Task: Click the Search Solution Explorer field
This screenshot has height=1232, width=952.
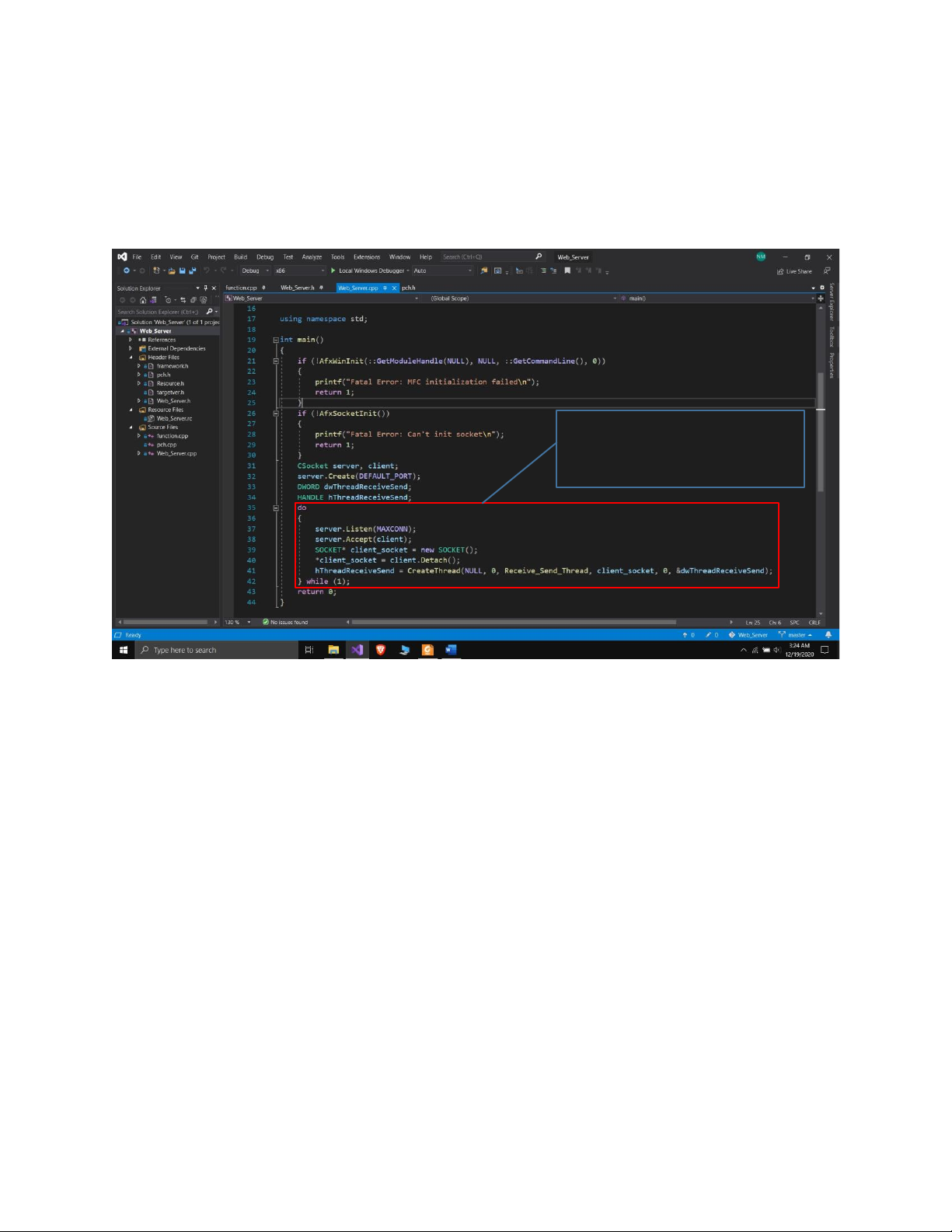Action: point(159,312)
